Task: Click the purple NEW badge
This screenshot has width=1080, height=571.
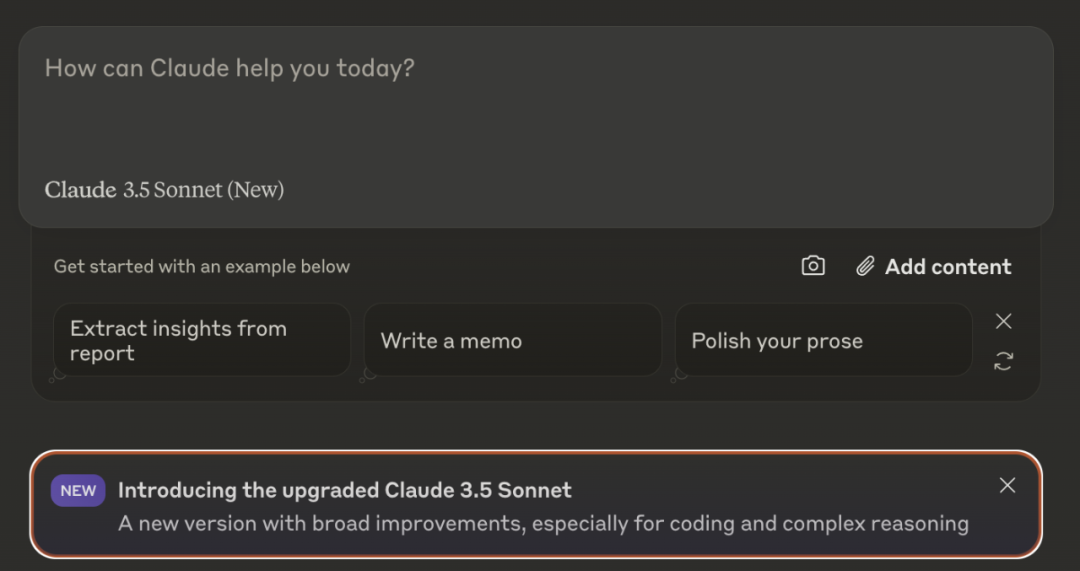Action: click(78, 490)
